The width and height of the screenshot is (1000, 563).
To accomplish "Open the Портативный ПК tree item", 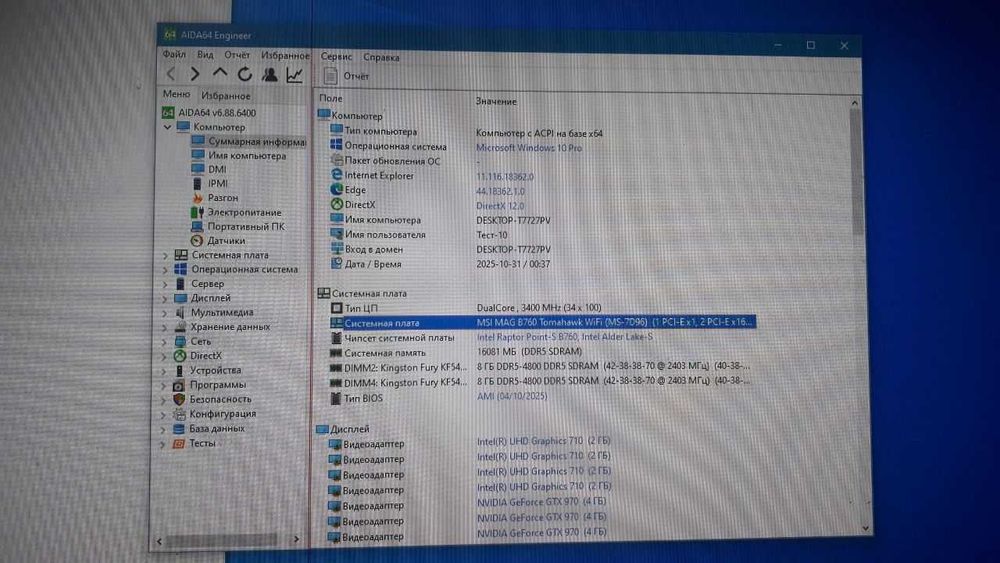I will 246,226.
